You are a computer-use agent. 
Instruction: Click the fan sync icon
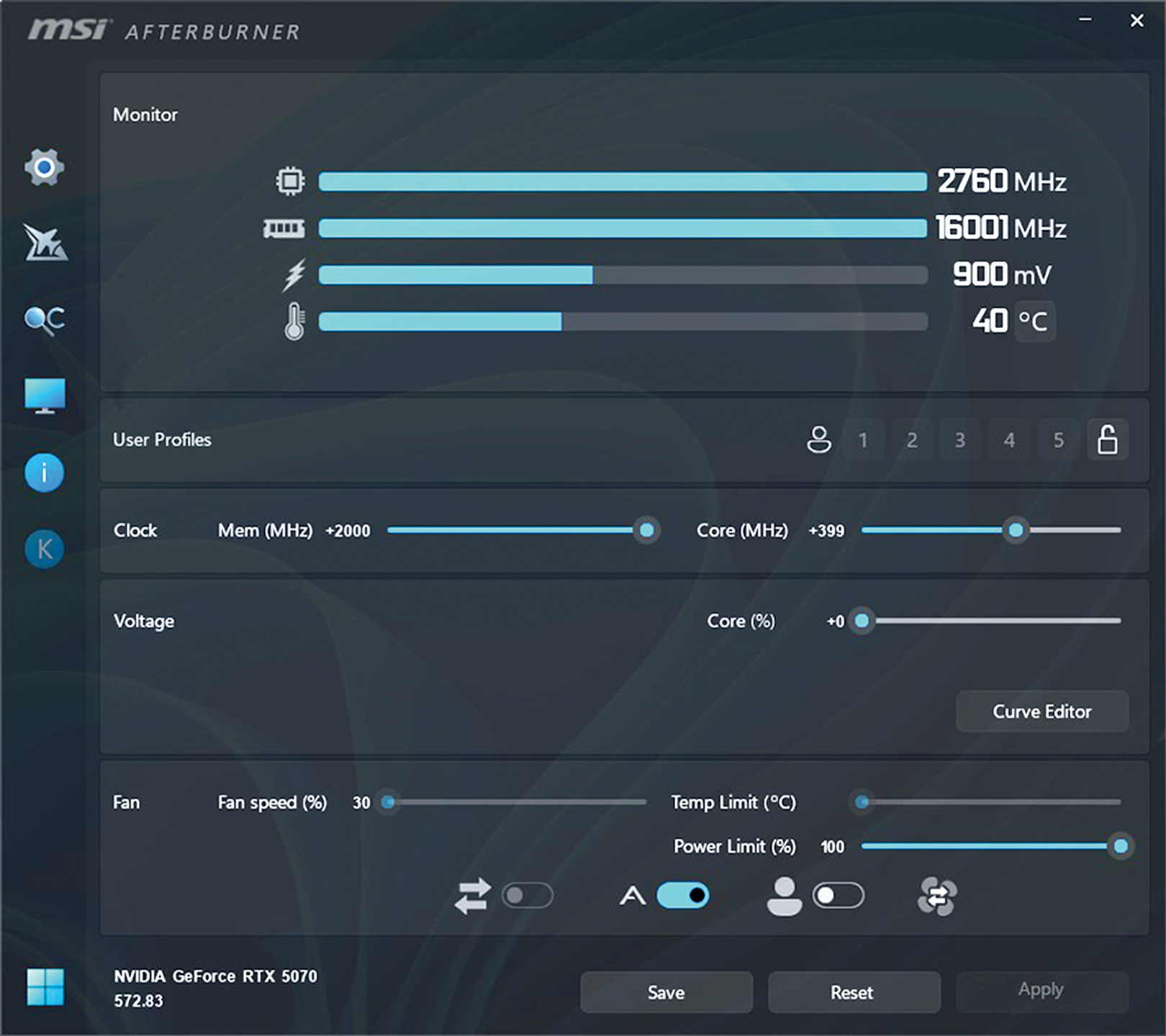pos(936,896)
